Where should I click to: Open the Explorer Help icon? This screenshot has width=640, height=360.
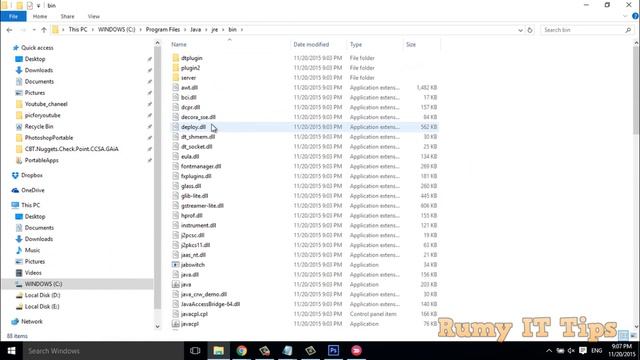coord(635,16)
